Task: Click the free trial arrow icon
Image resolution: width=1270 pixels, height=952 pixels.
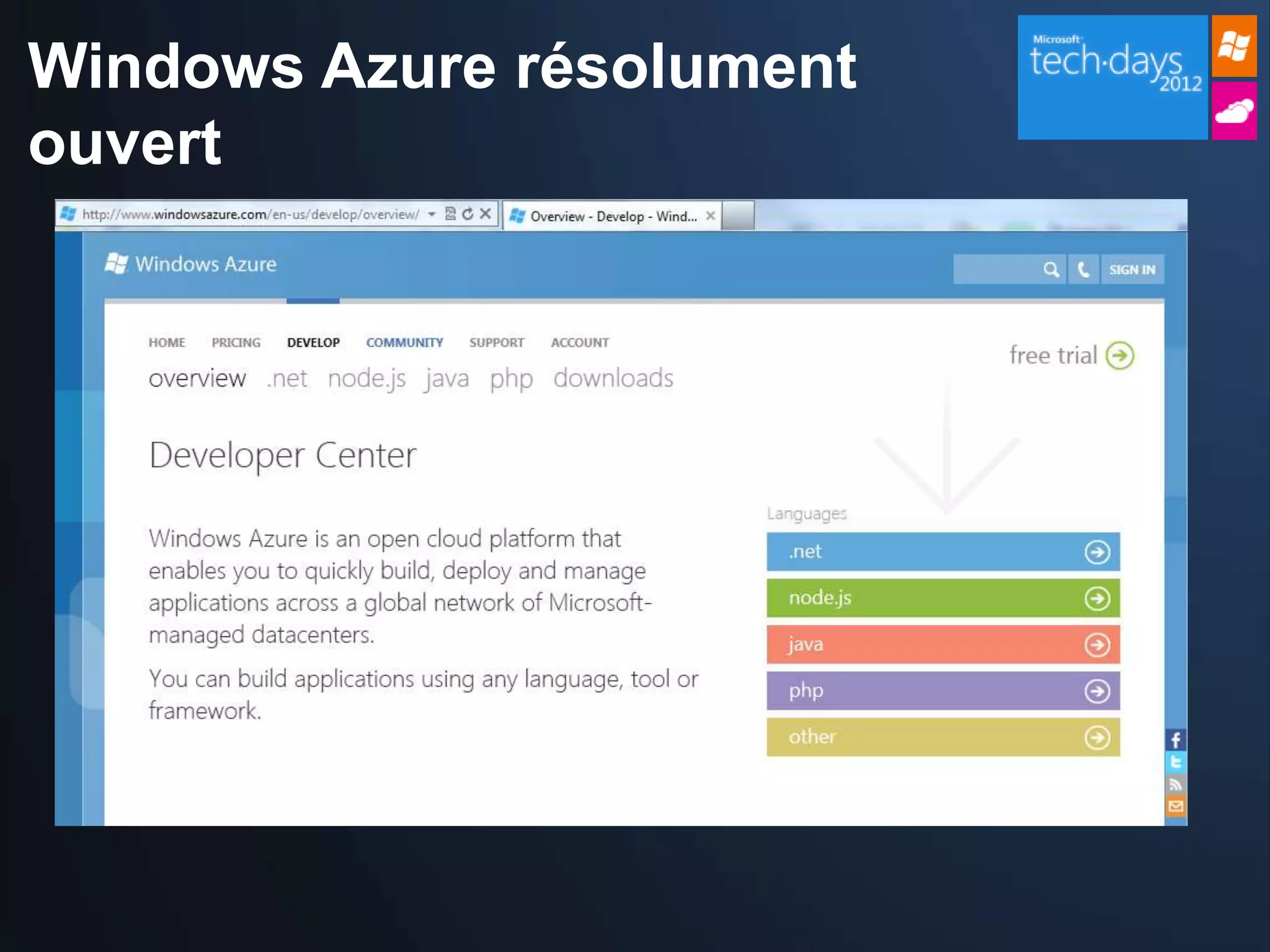Action: 1120,355
